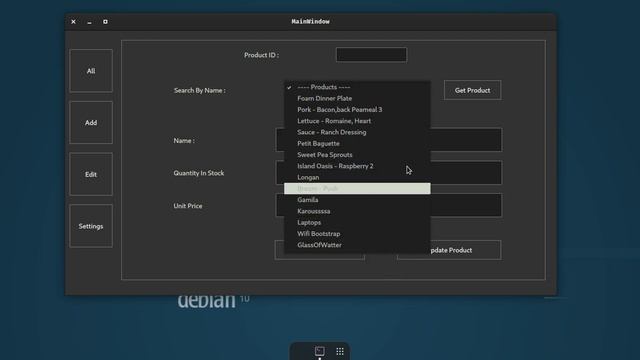Select Petit Baguette from the dropdown
This screenshot has width=640, height=360.
(x=357, y=143)
